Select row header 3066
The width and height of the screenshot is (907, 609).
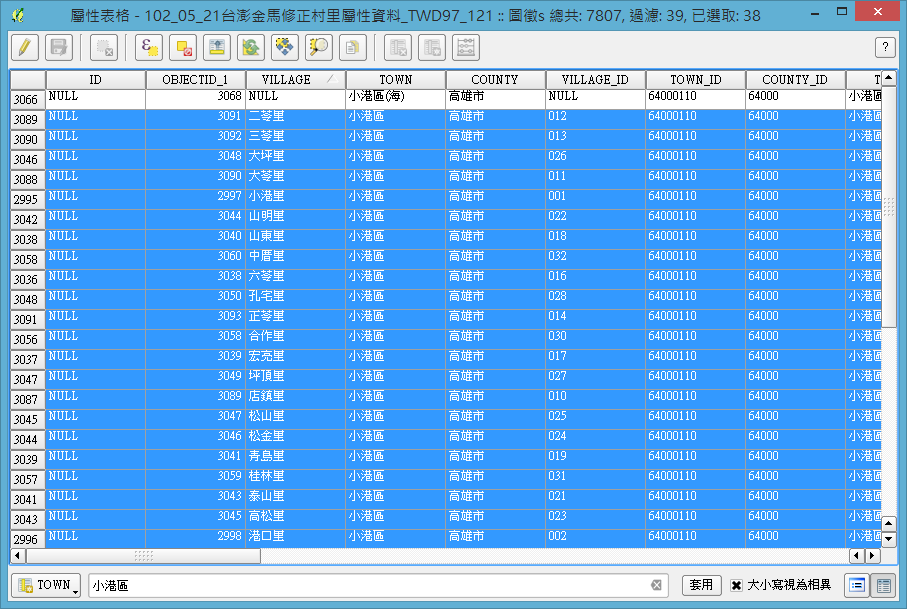point(27,99)
